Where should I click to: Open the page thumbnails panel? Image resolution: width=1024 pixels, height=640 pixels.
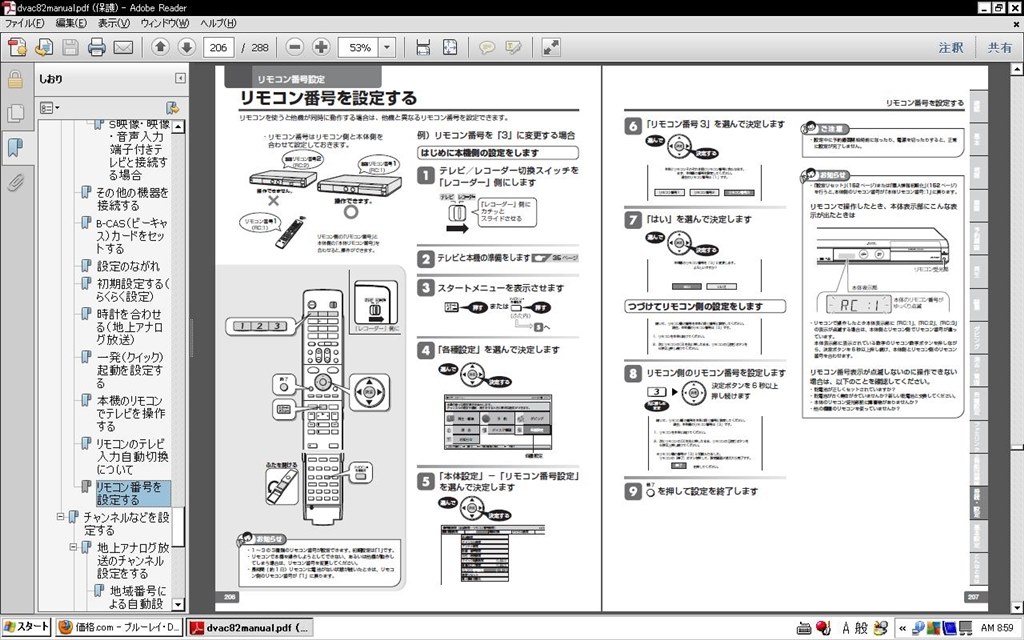click(x=15, y=113)
